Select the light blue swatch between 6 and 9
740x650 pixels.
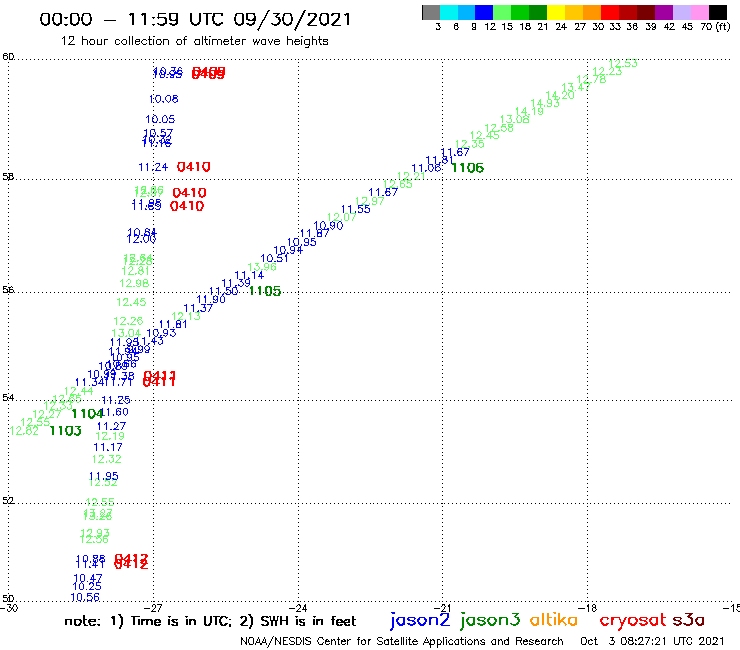467,12
